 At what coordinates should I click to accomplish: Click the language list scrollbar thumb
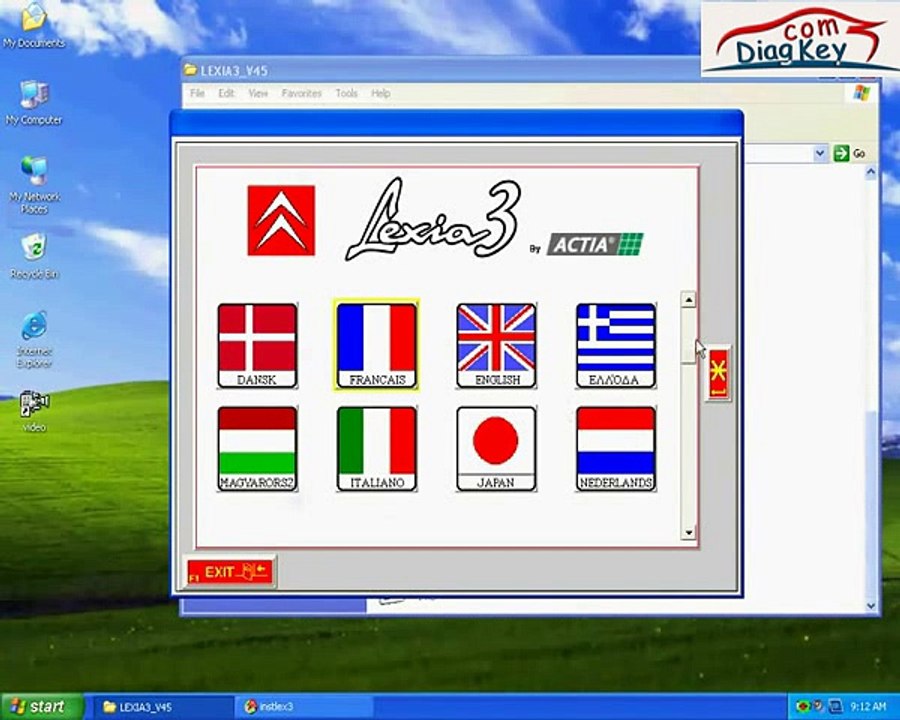coord(689,335)
